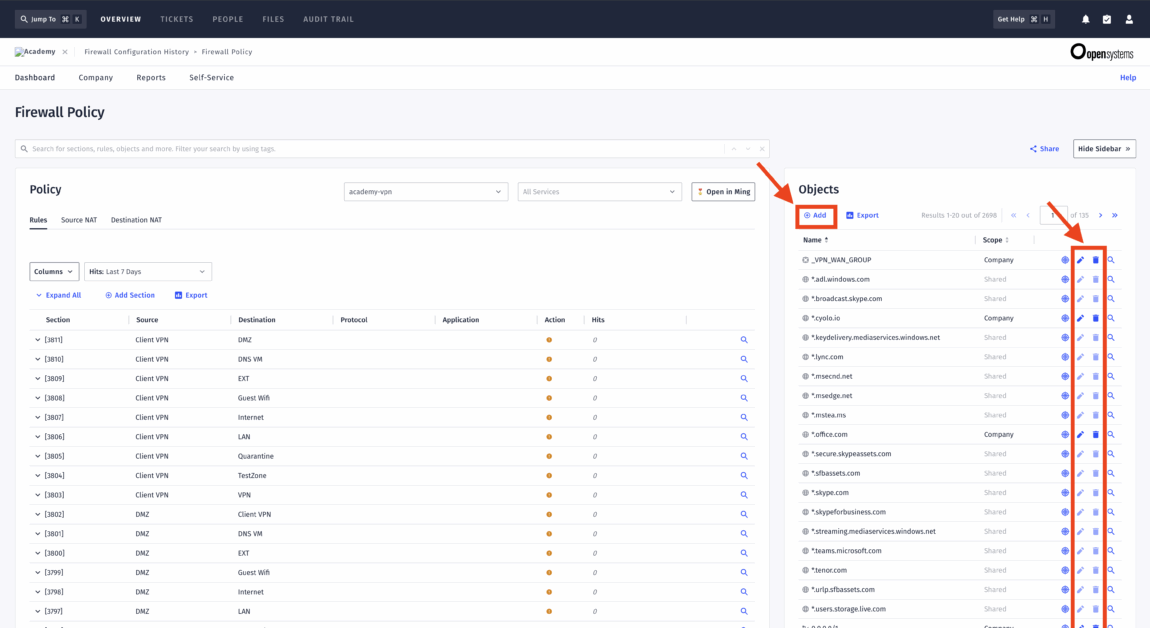Switch to the Reports tab
The width and height of the screenshot is (1150, 628).
click(150, 77)
